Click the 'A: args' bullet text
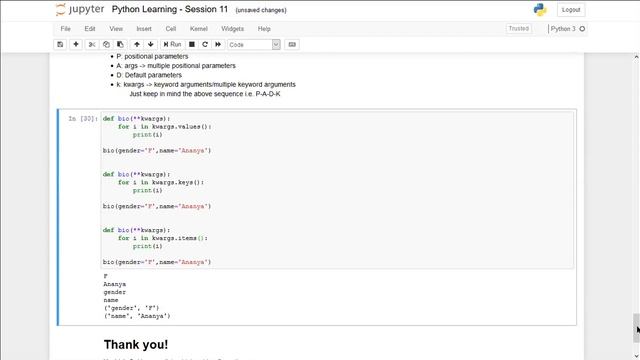The height and width of the screenshot is (360, 640). click(x=176, y=66)
